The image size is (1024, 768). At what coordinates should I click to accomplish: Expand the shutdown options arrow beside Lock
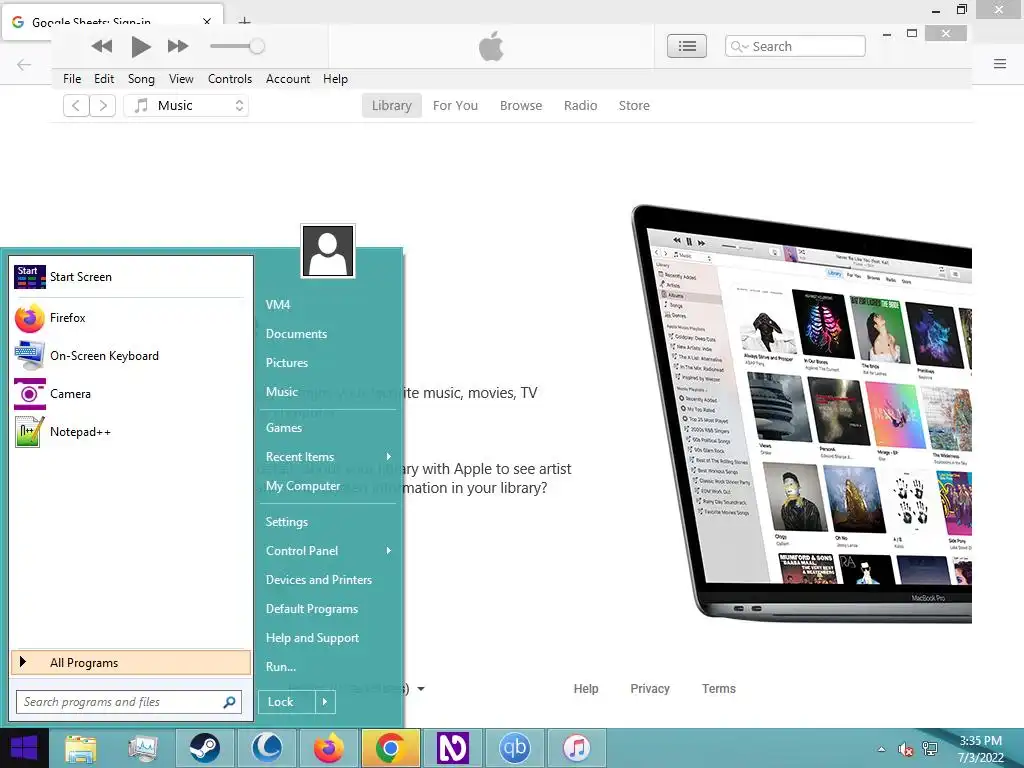[325, 702]
